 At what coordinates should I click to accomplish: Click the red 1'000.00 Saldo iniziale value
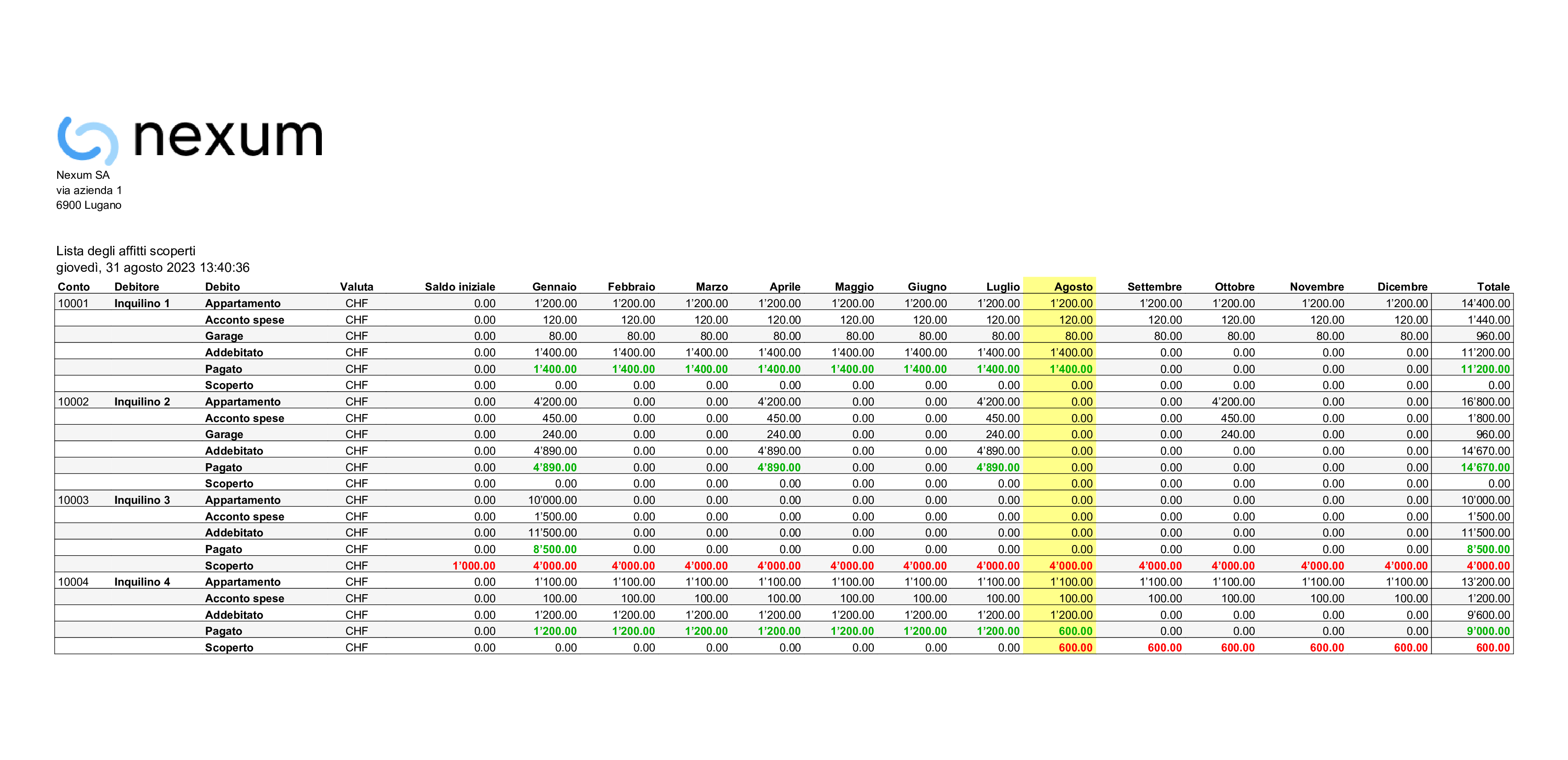pyautogui.click(x=473, y=566)
